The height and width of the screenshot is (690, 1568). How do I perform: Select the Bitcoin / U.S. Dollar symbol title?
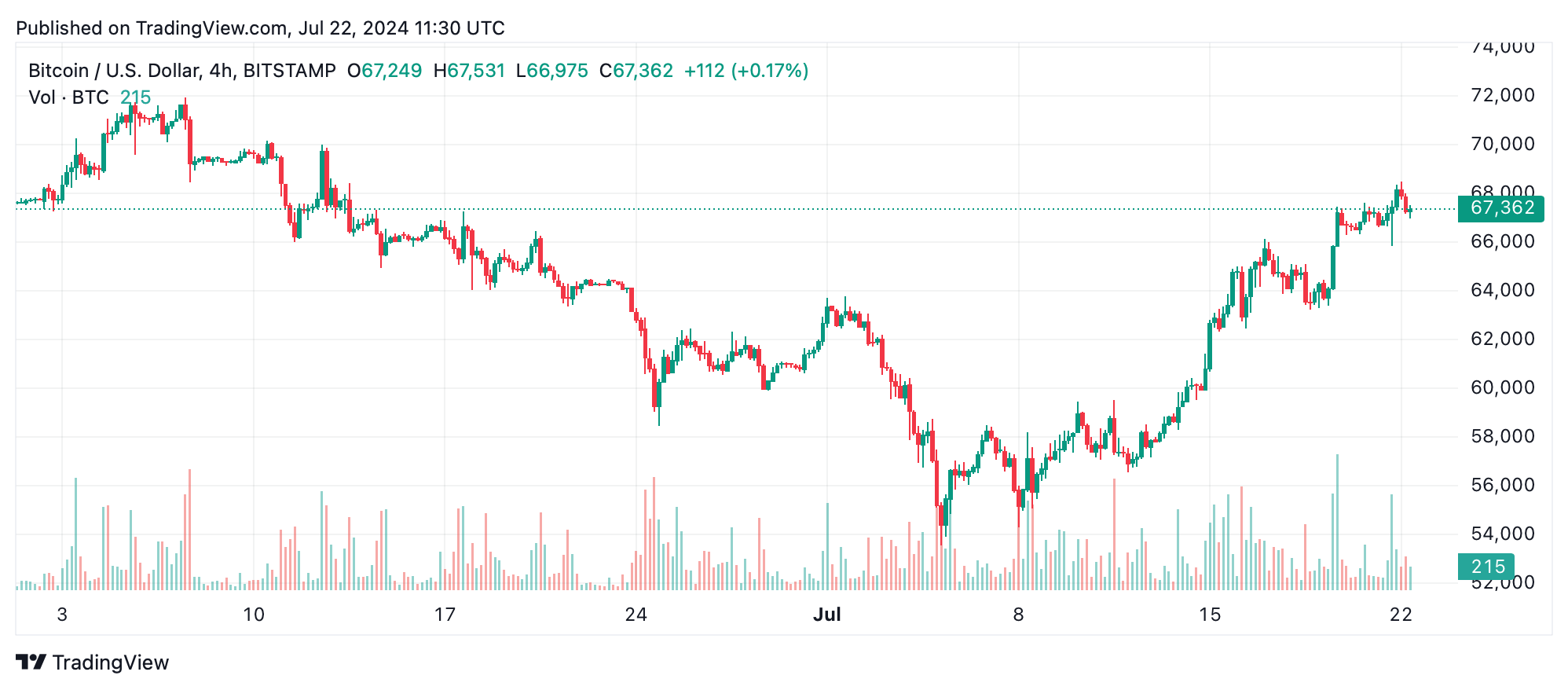click(x=181, y=71)
